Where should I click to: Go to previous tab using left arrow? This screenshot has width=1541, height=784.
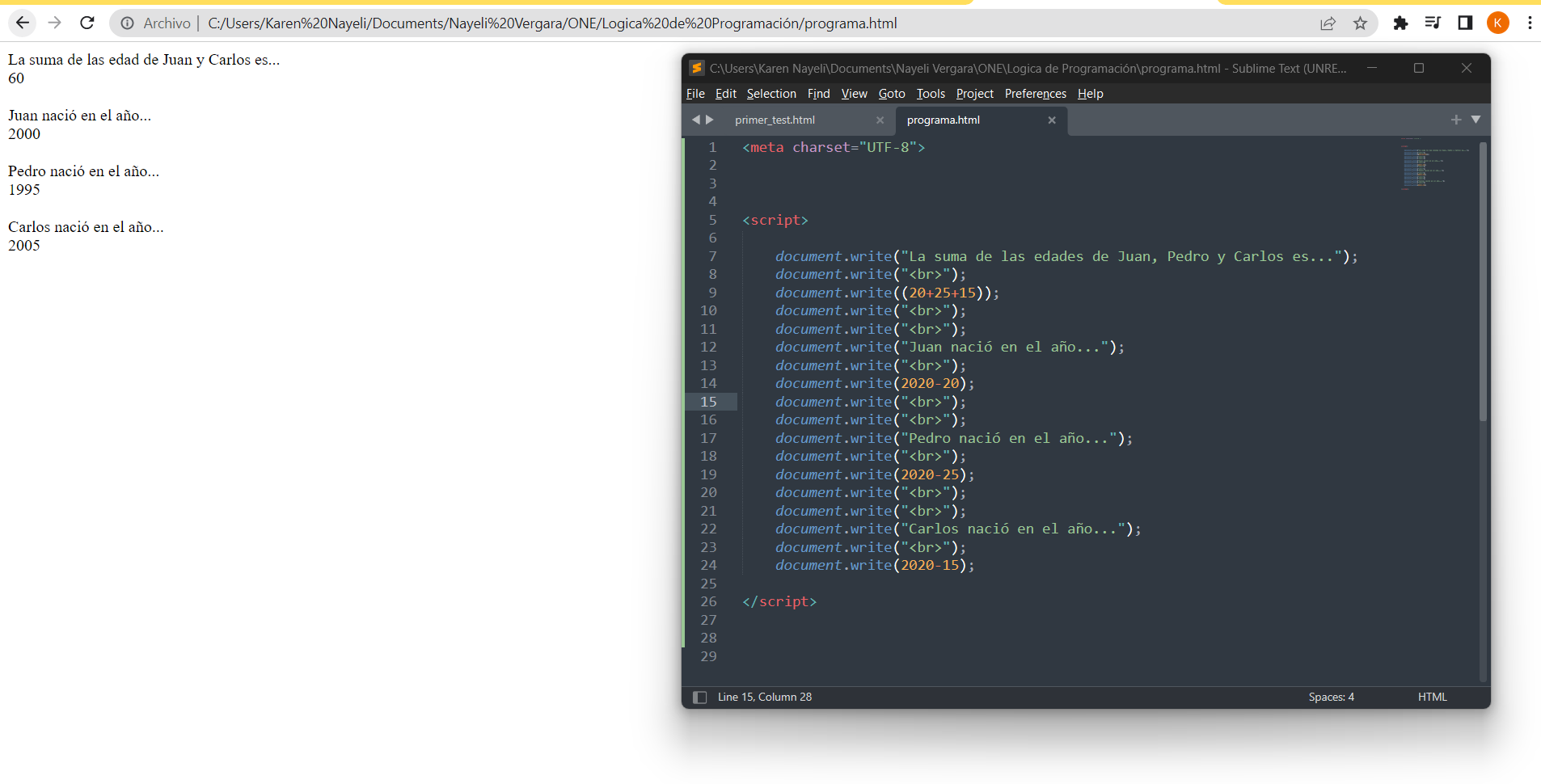tap(695, 120)
